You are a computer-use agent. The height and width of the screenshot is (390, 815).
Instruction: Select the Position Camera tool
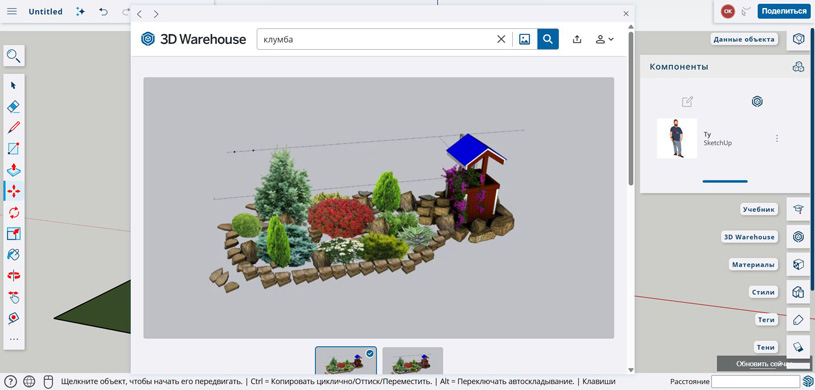tap(14, 318)
